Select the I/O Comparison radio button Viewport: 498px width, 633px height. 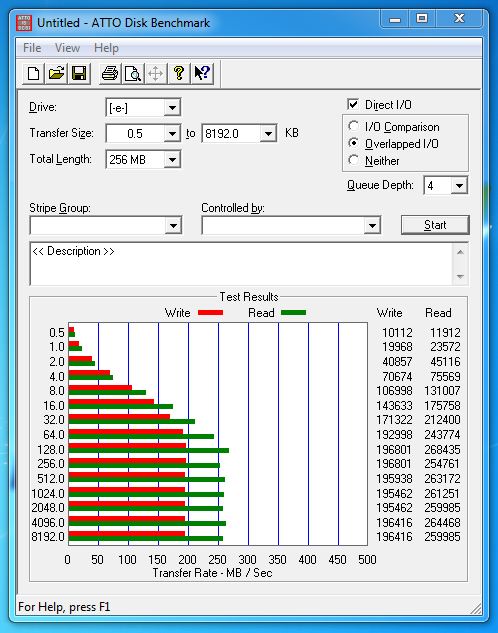click(354, 126)
